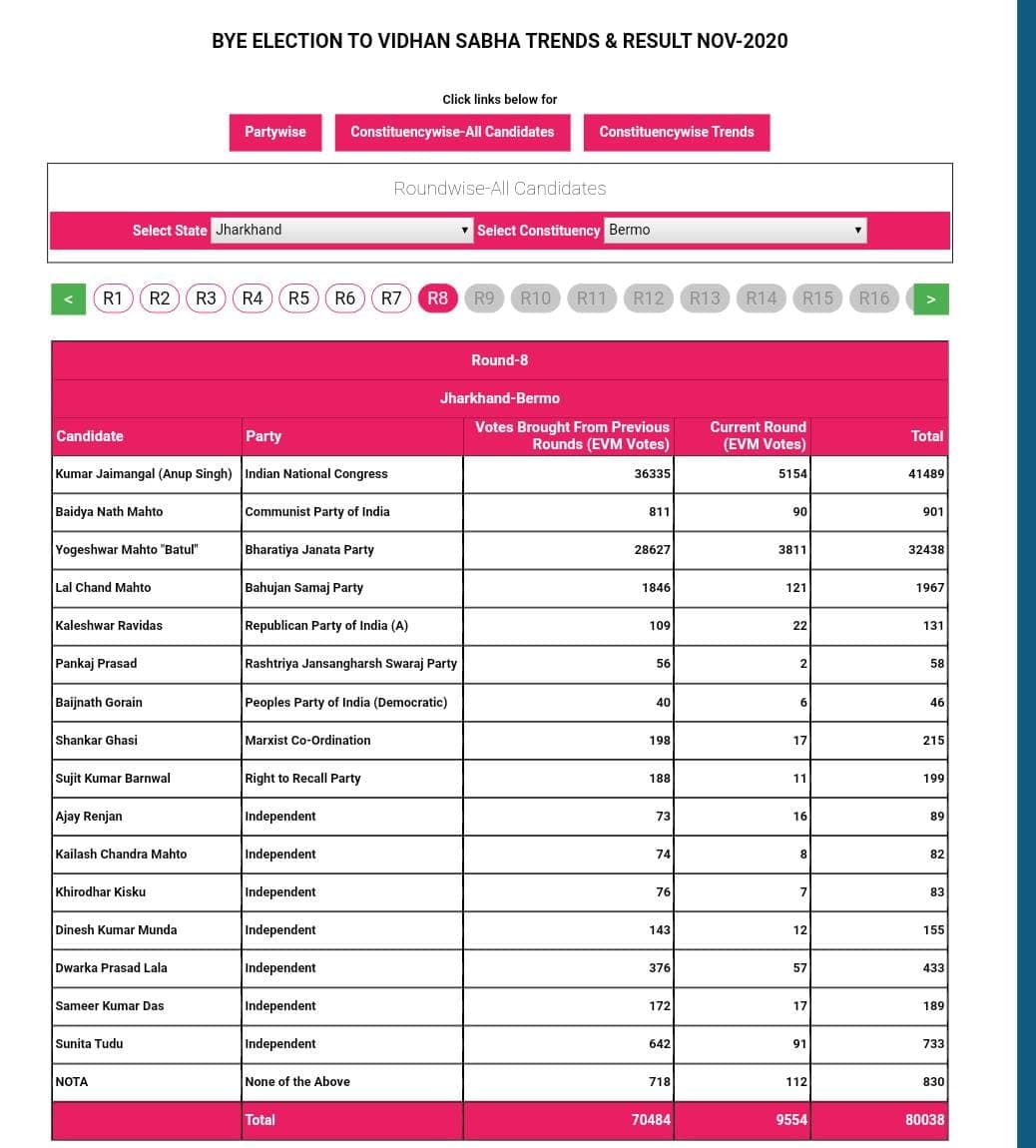Click the R16 round tab
This screenshot has height=1148, width=1036.
coord(874,297)
